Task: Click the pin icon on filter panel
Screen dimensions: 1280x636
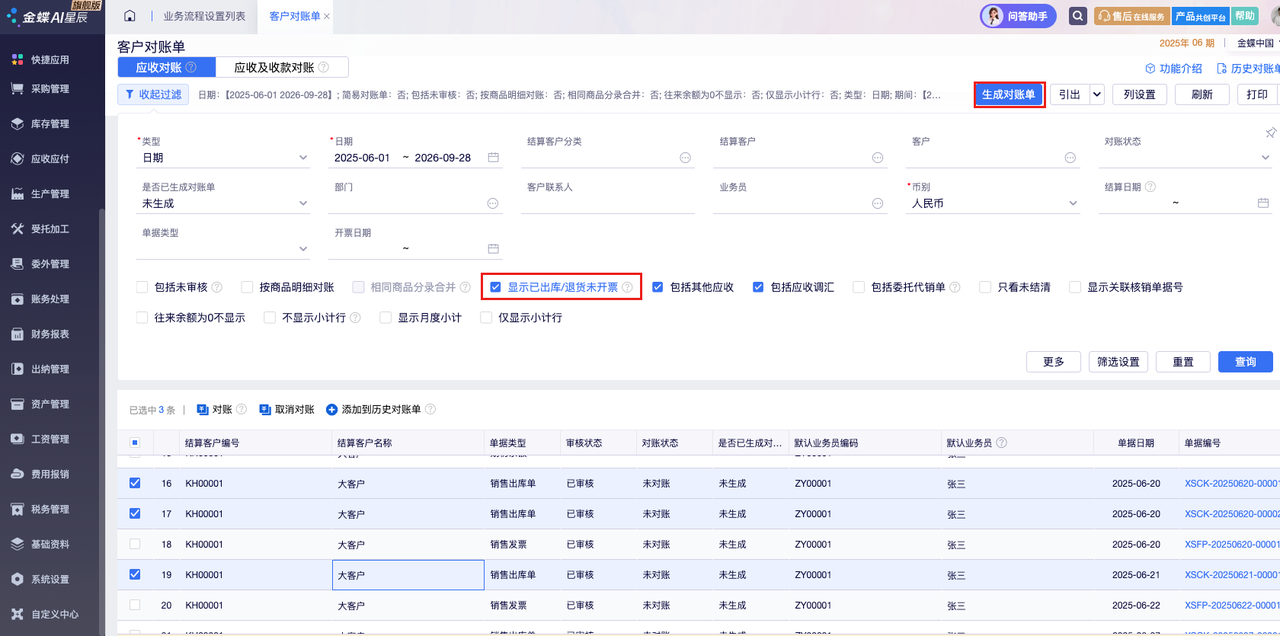Action: [1270, 133]
